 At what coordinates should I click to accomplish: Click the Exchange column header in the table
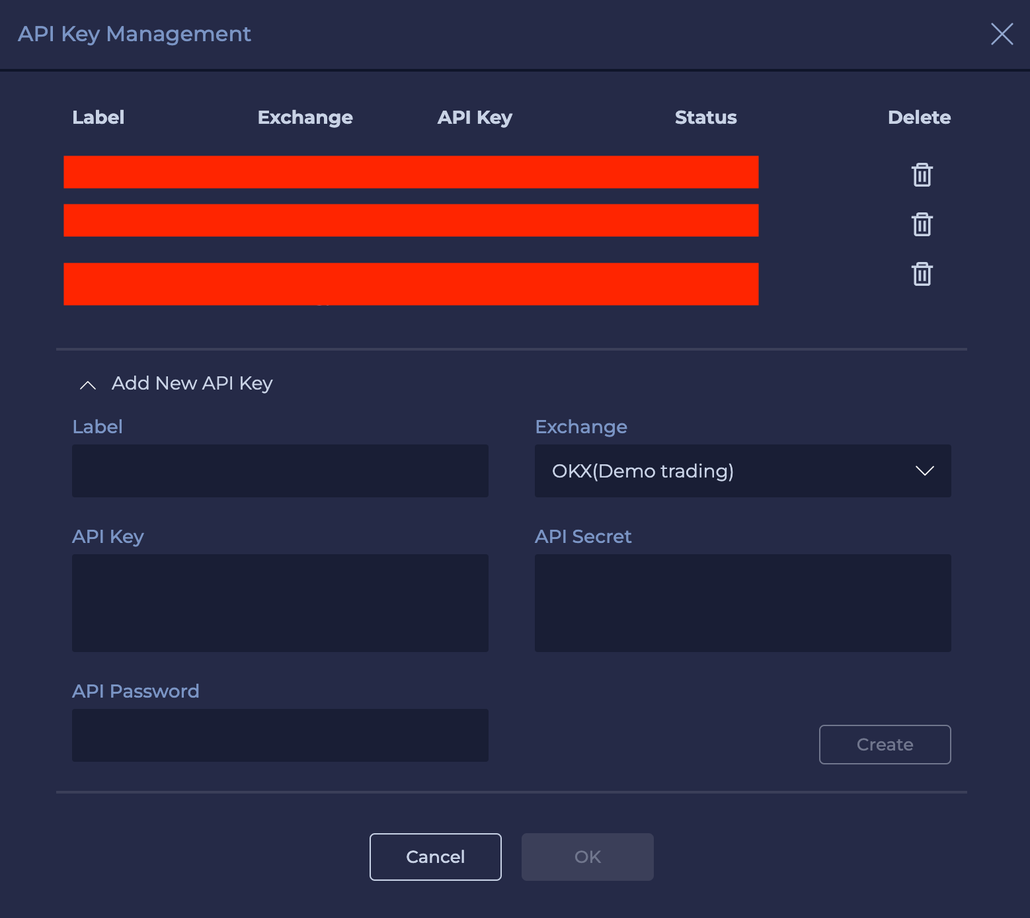tap(305, 118)
